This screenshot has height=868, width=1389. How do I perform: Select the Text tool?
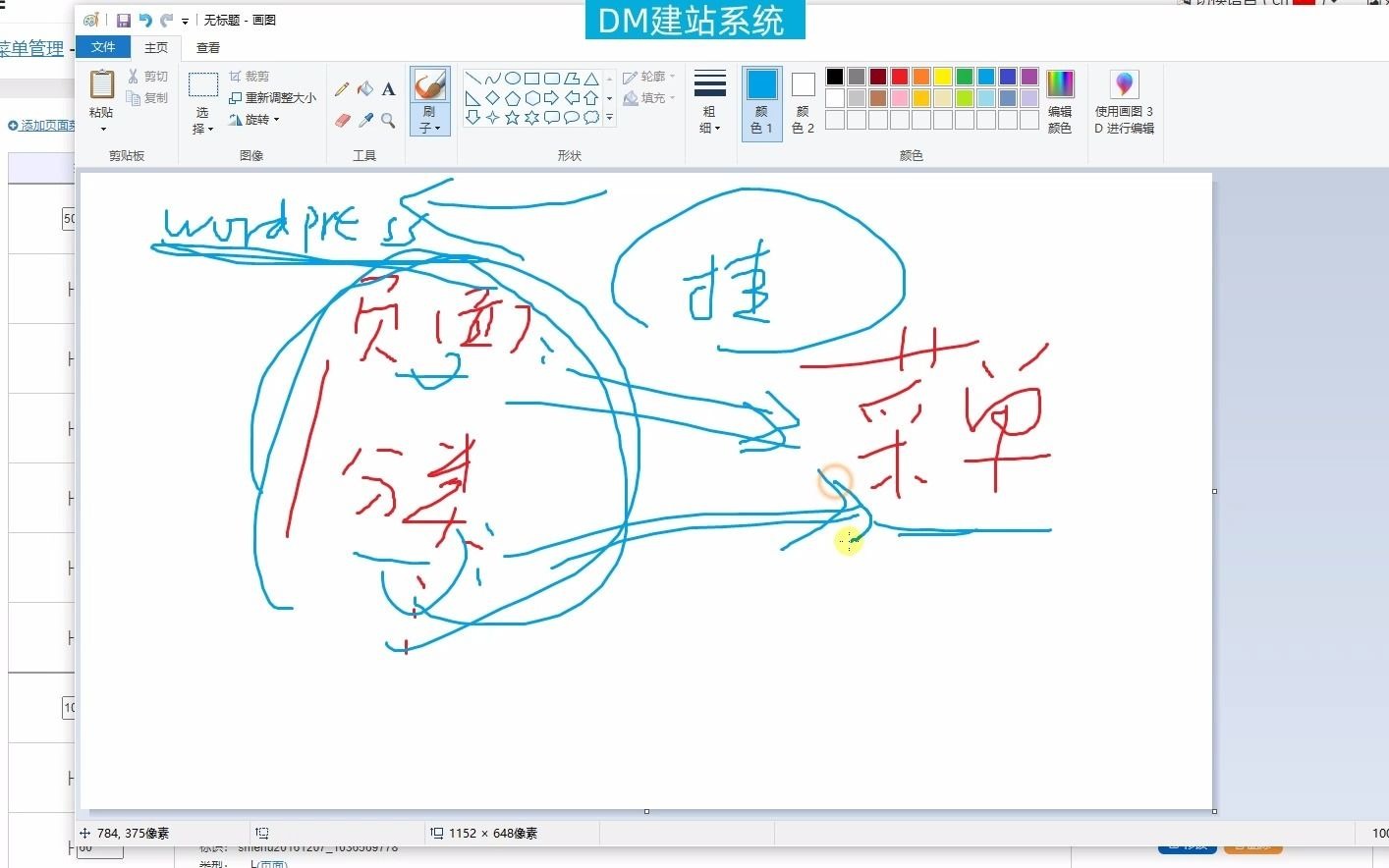(389, 89)
